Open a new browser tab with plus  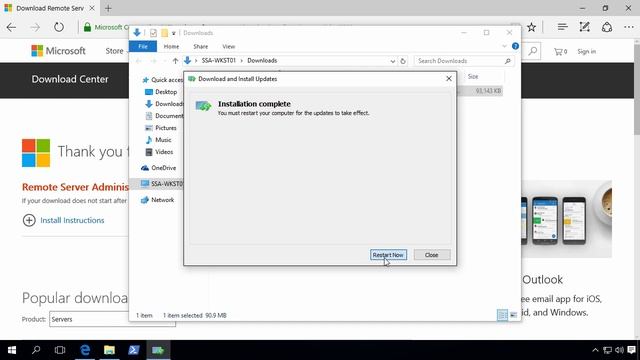point(108,8)
